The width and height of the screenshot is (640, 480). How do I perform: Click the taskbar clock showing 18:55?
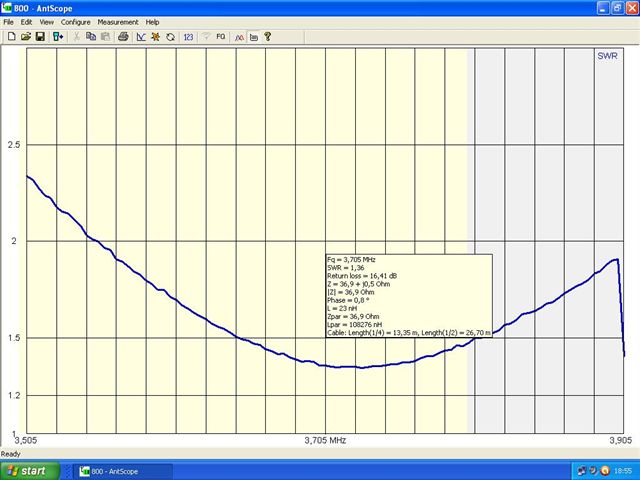tap(623, 471)
